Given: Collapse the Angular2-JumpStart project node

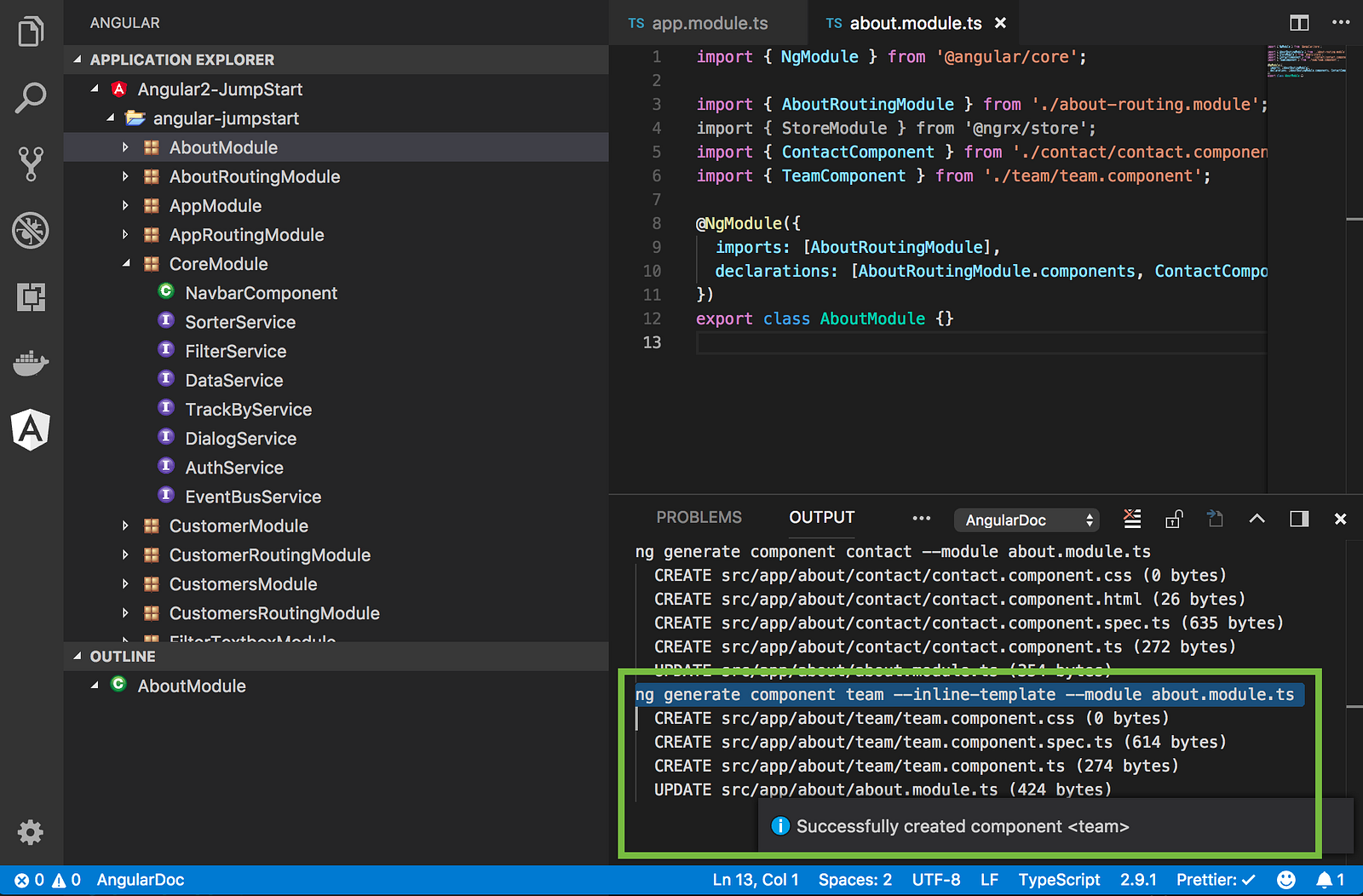Looking at the screenshot, I should coord(95,89).
